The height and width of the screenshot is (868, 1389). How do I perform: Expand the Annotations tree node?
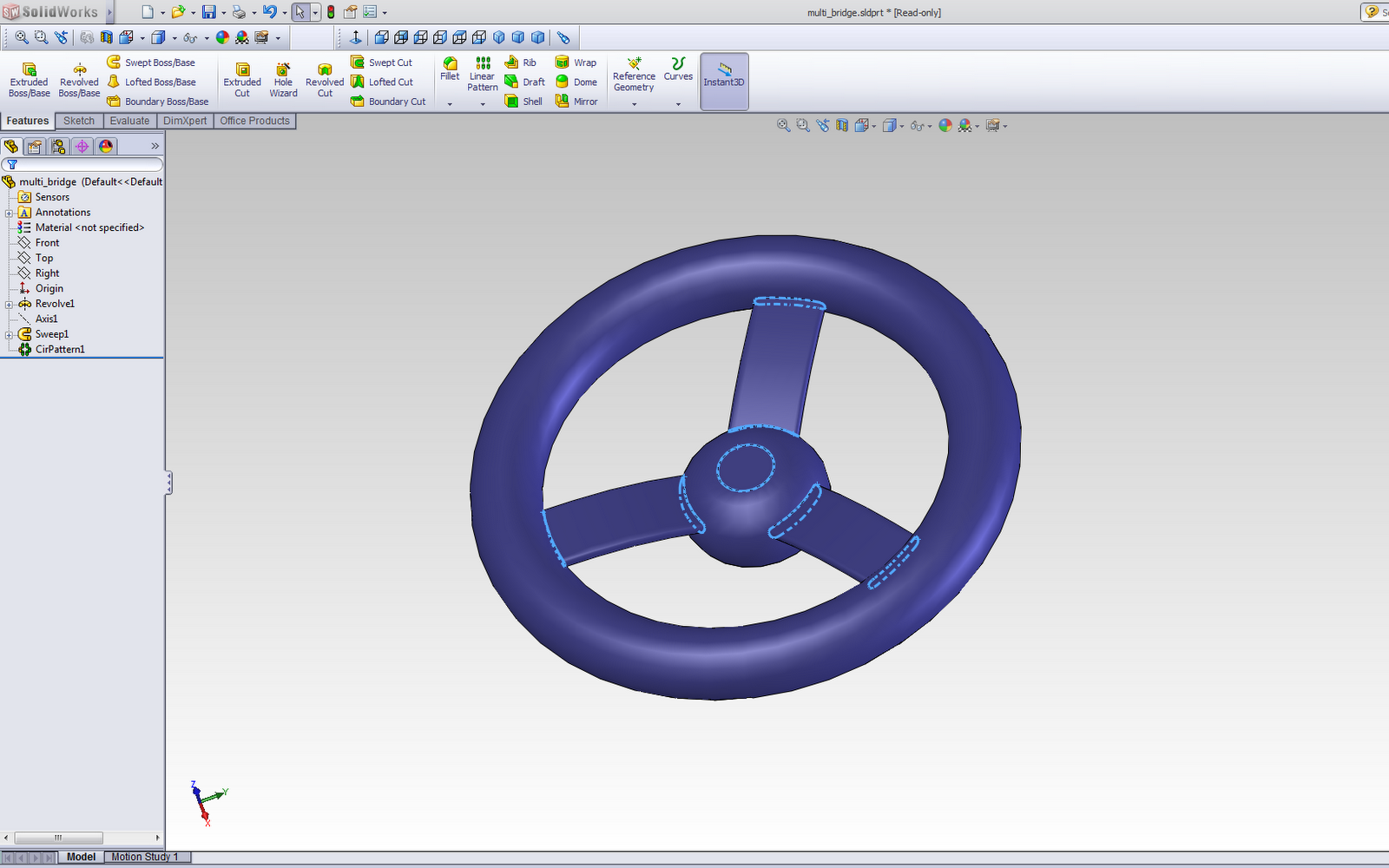click(x=9, y=213)
